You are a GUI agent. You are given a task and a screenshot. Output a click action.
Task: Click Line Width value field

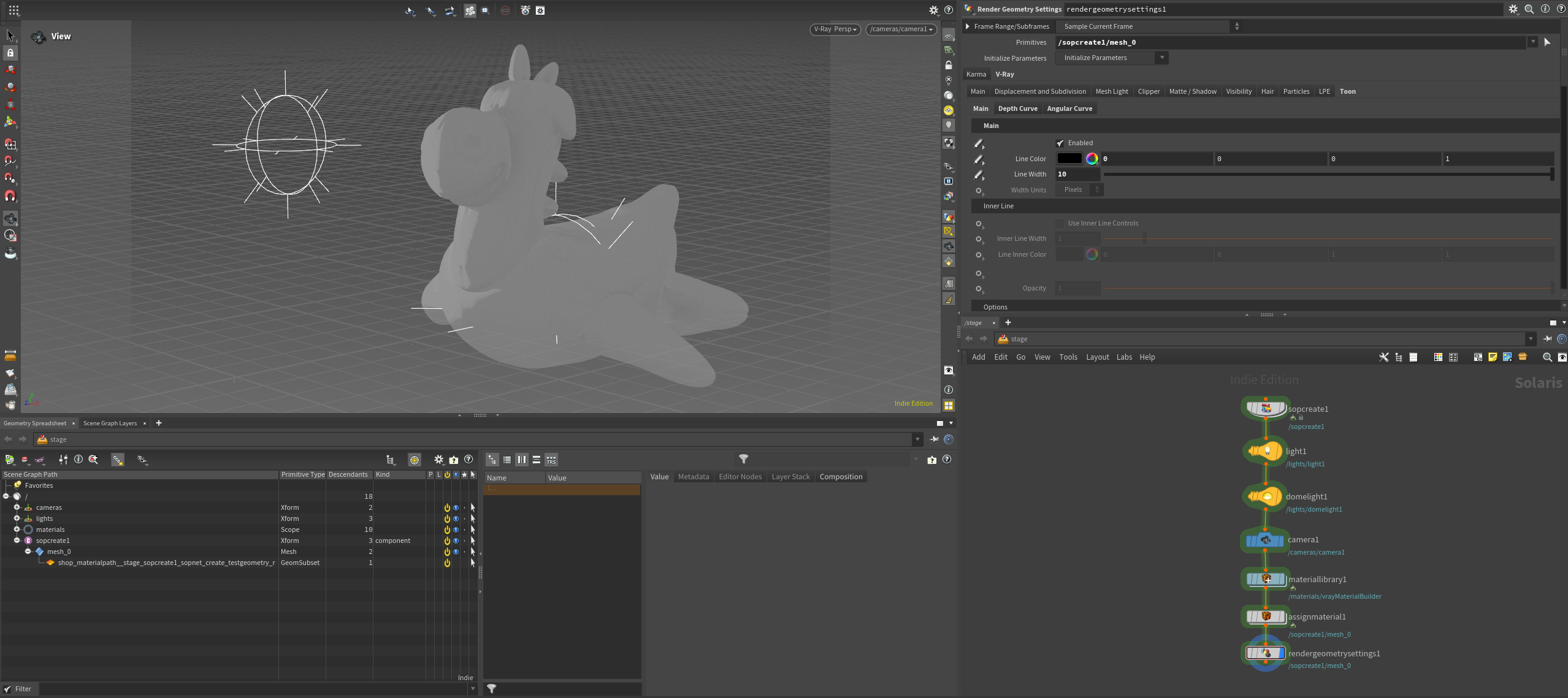tap(1077, 175)
